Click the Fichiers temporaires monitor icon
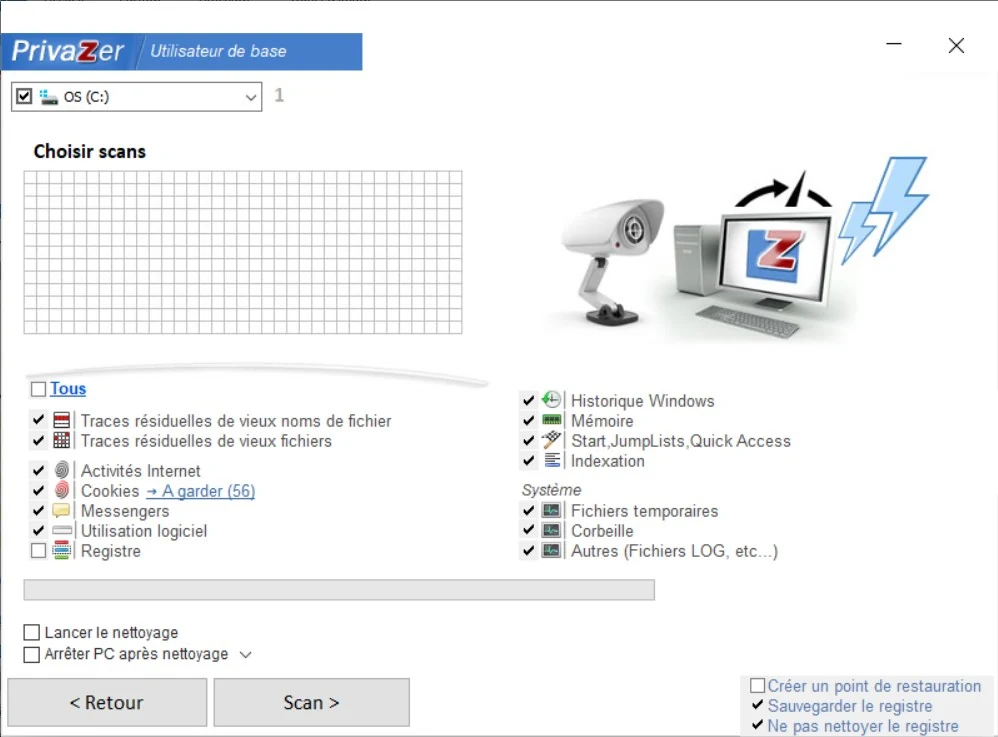Viewport: 998px width, 737px height. click(x=551, y=510)
